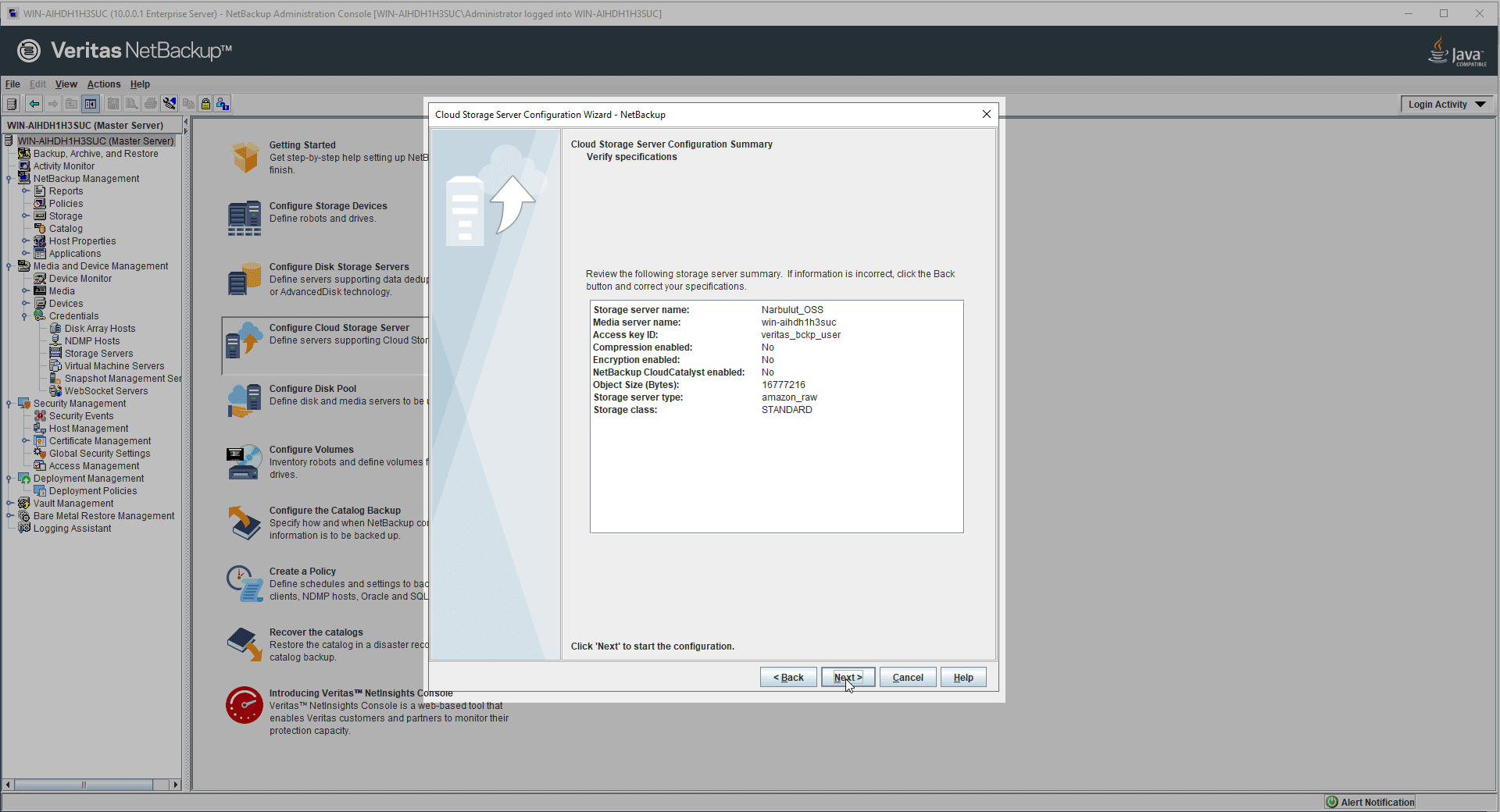Screen dimensions: 1500x812
Task: Toggle the tree pane show/hide button
Action: coord(91,104)
